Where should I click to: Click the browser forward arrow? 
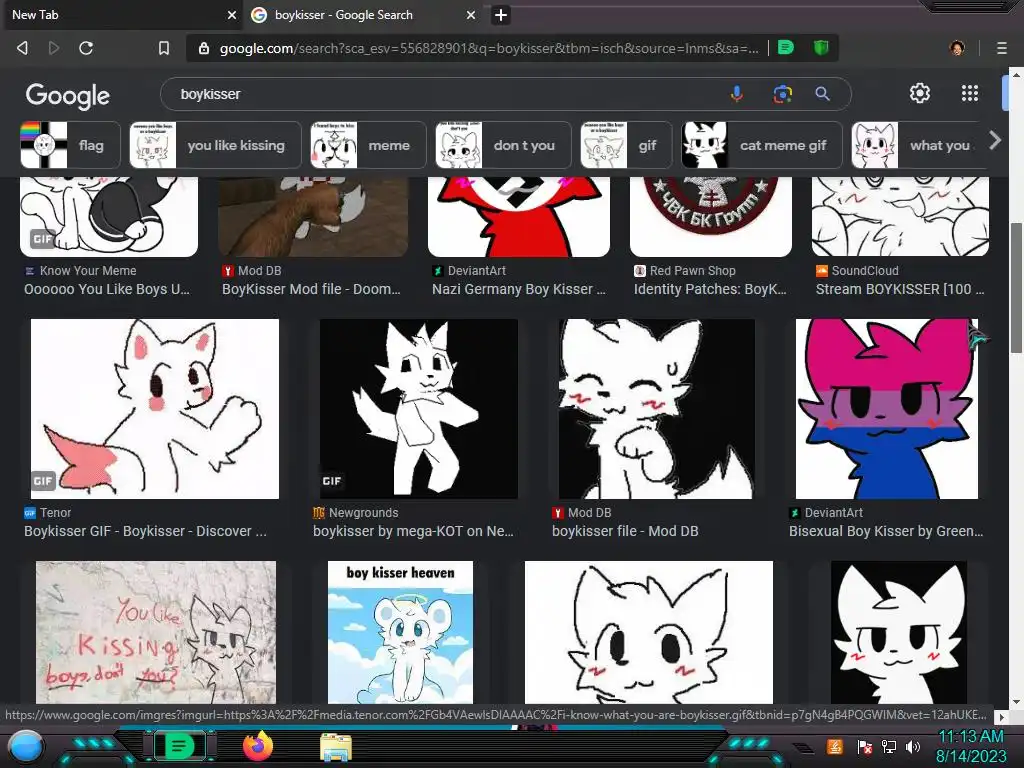tap(54, 48)
